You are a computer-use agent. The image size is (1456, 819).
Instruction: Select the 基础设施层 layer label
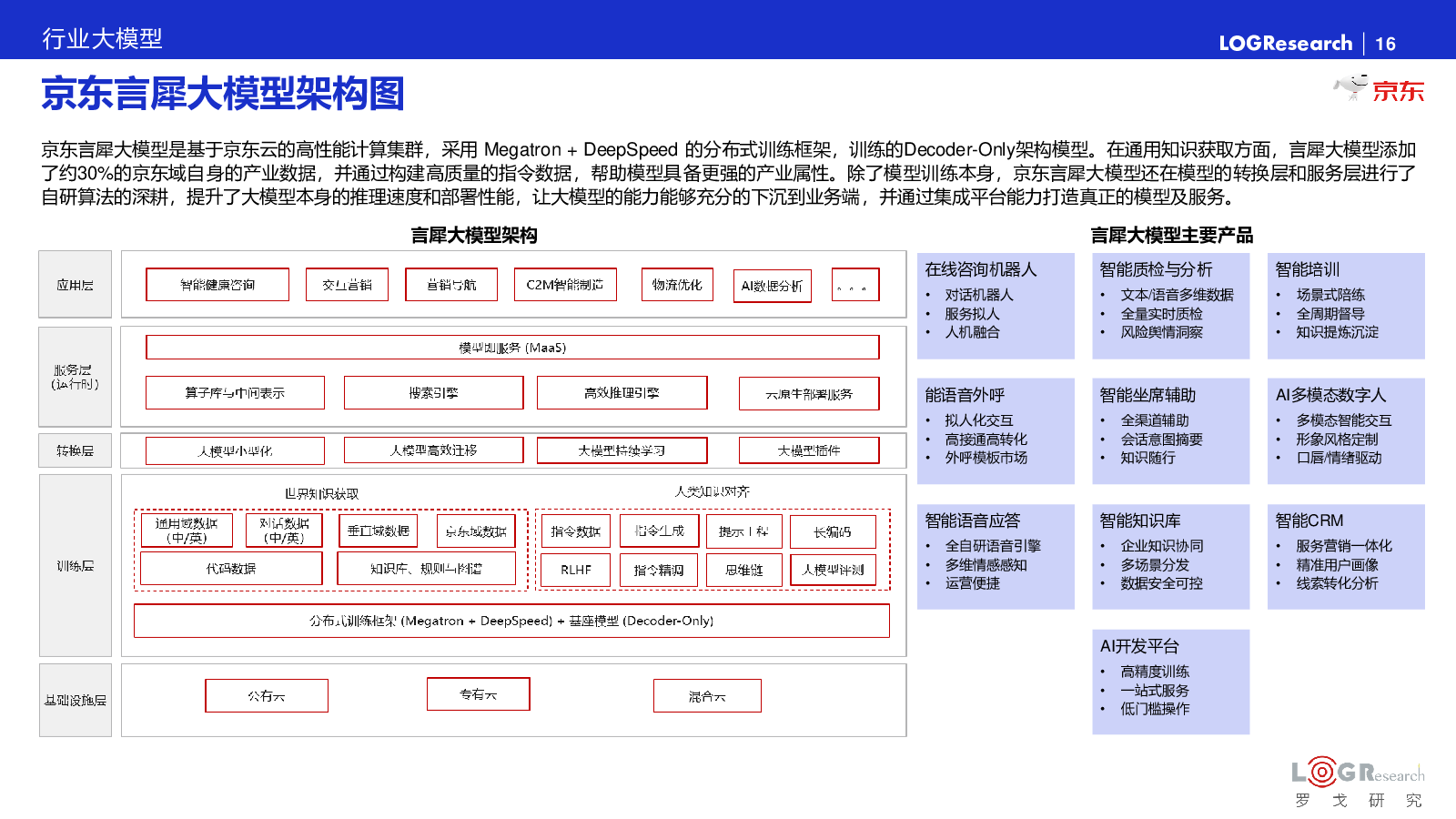[75, 700]
